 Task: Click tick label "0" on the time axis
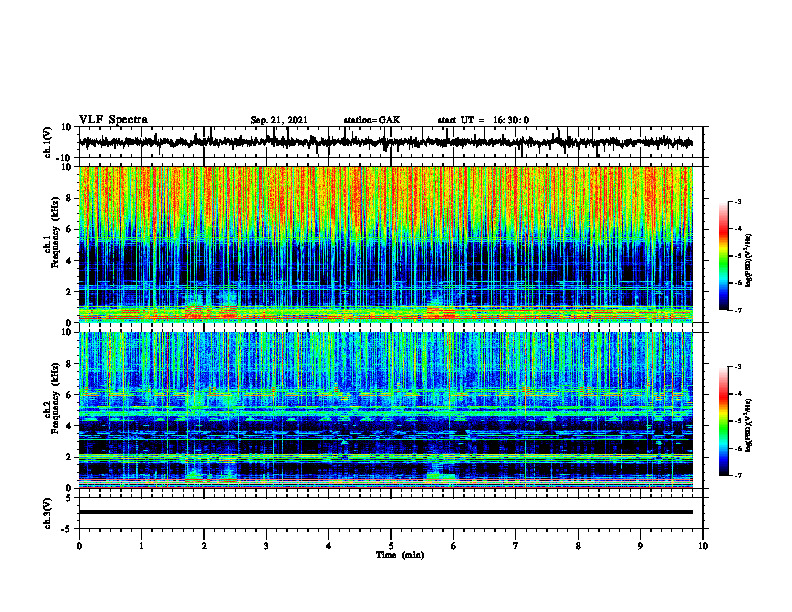(79, 546)
